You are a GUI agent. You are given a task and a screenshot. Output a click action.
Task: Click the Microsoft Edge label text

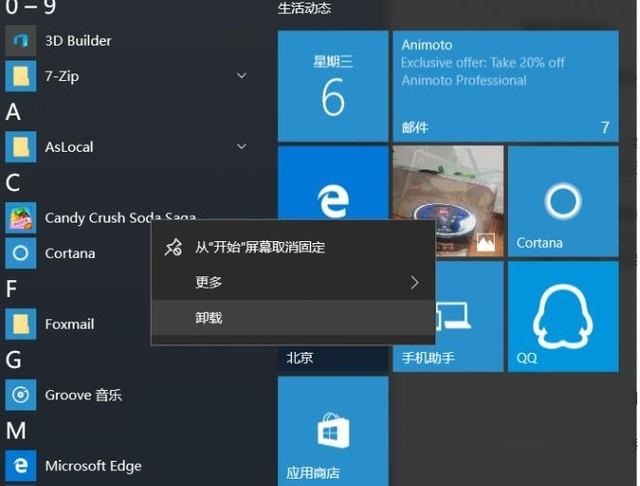(93, 466)
